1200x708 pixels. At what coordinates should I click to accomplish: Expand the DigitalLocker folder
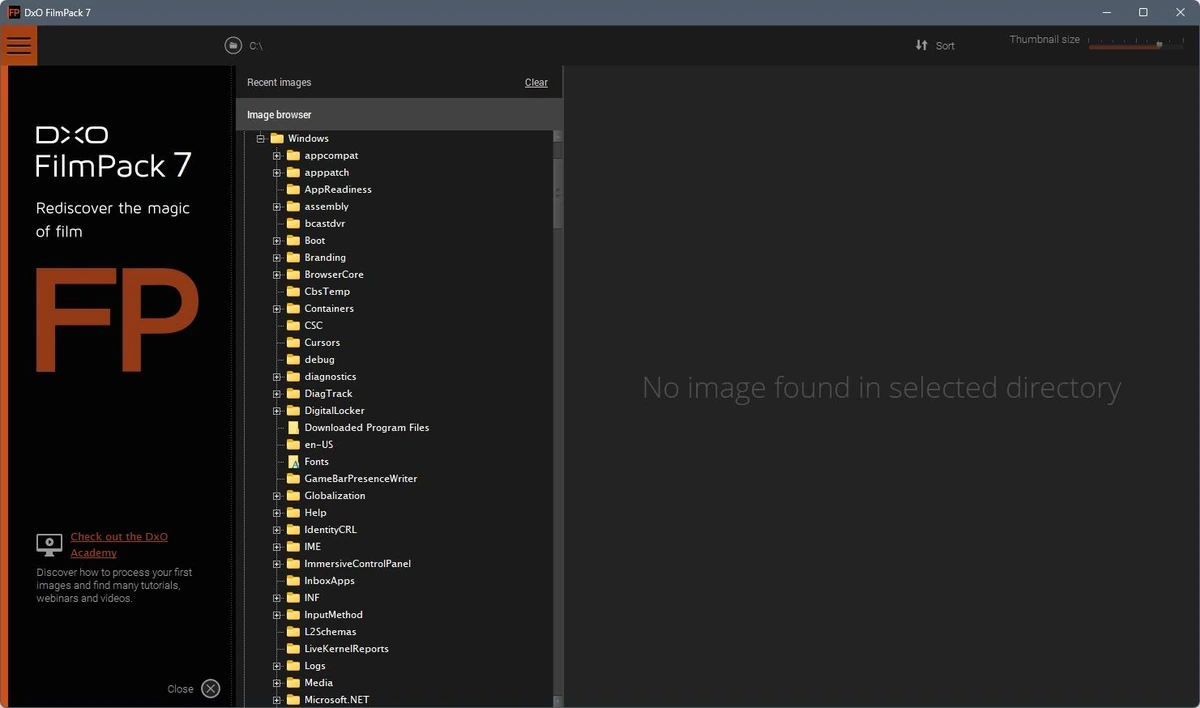[x=277, y=411]
